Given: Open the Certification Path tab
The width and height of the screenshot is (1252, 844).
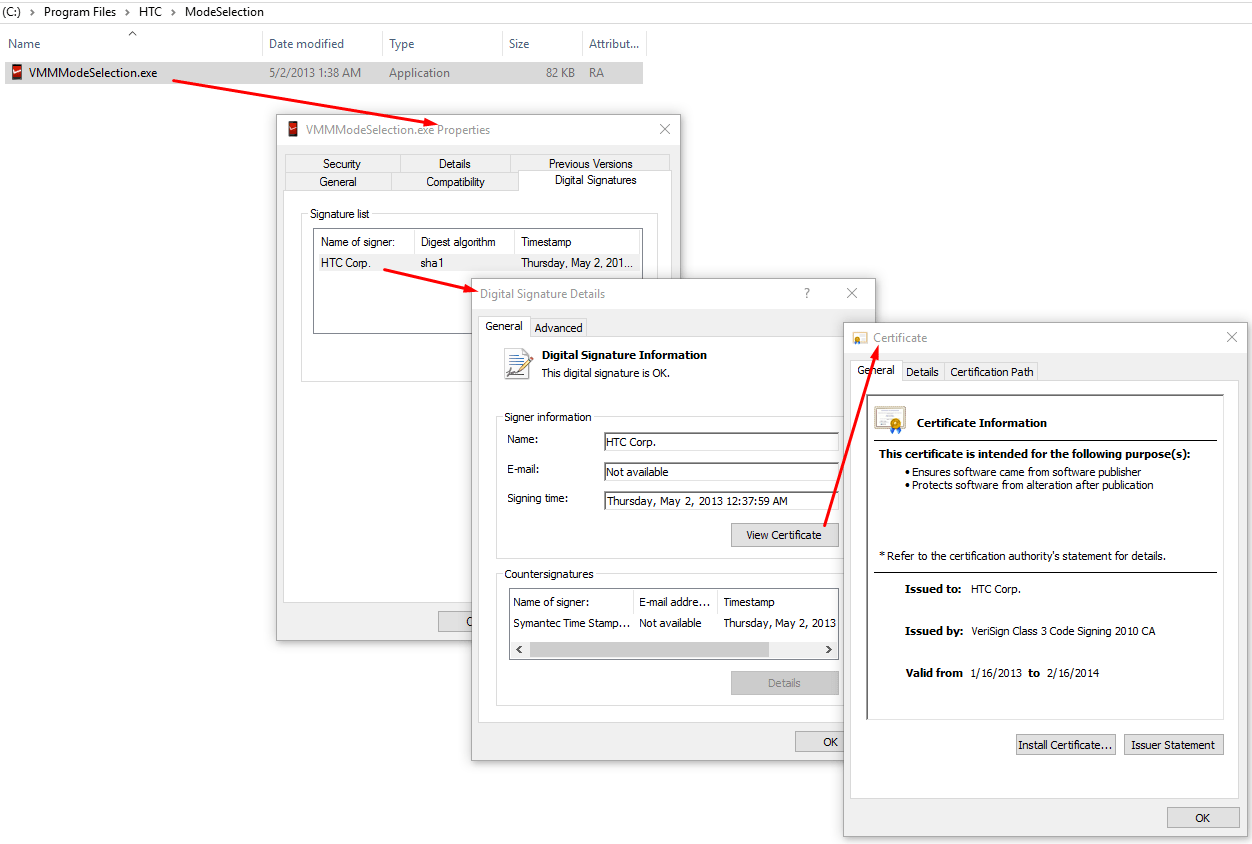Looking at the screenshot, I should [992, 372].
